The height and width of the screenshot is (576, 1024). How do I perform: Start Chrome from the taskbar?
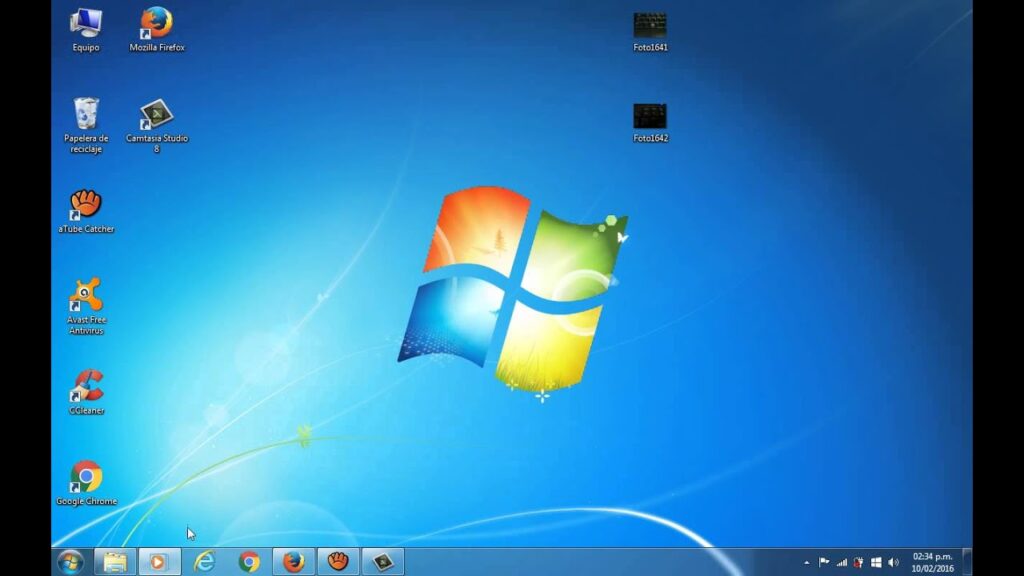pyautogui.click(x=247, y=563)
